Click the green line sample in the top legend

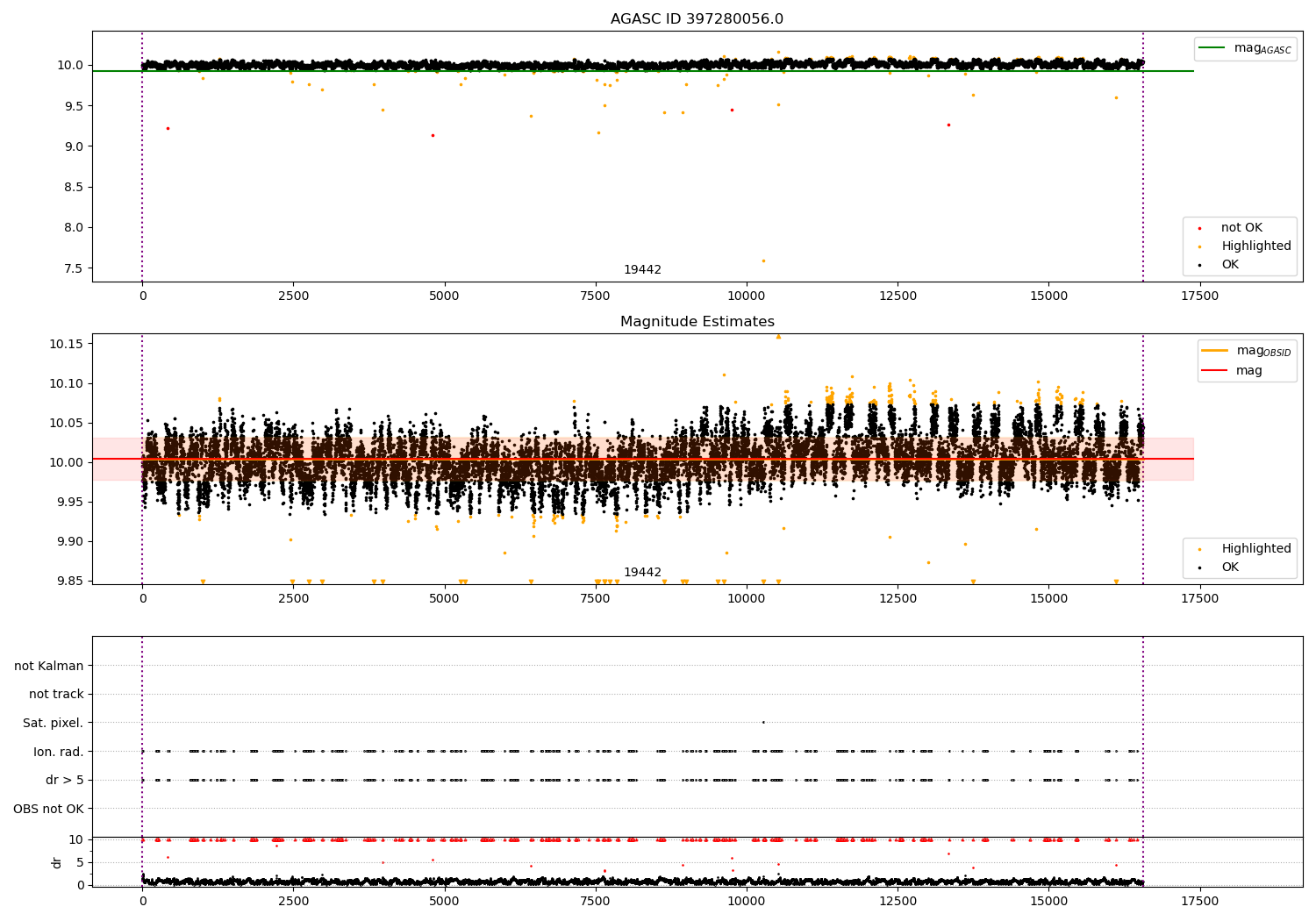pyautogui.click(x=1212, y=48)
